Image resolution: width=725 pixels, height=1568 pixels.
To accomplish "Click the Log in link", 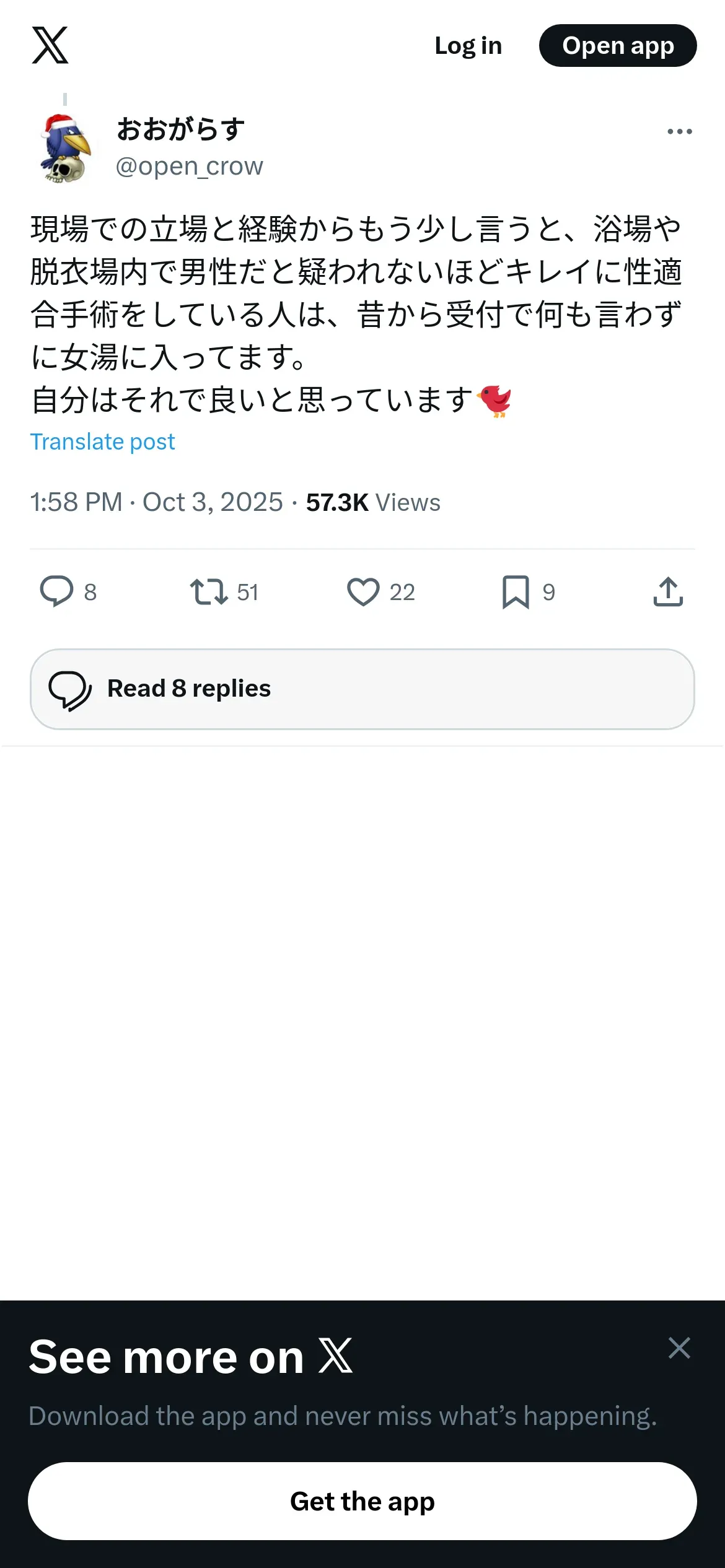I will tap(468, 46).
